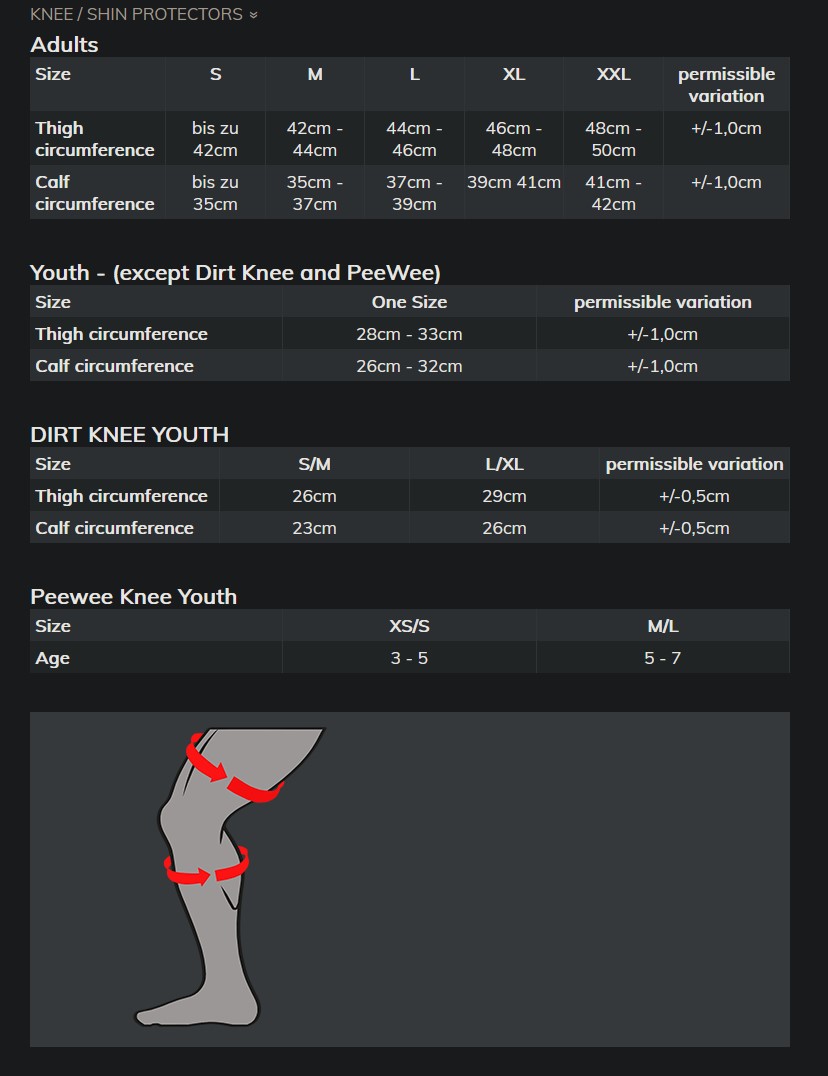Select the Adults XXL size column header

click(x=613, y=74)
